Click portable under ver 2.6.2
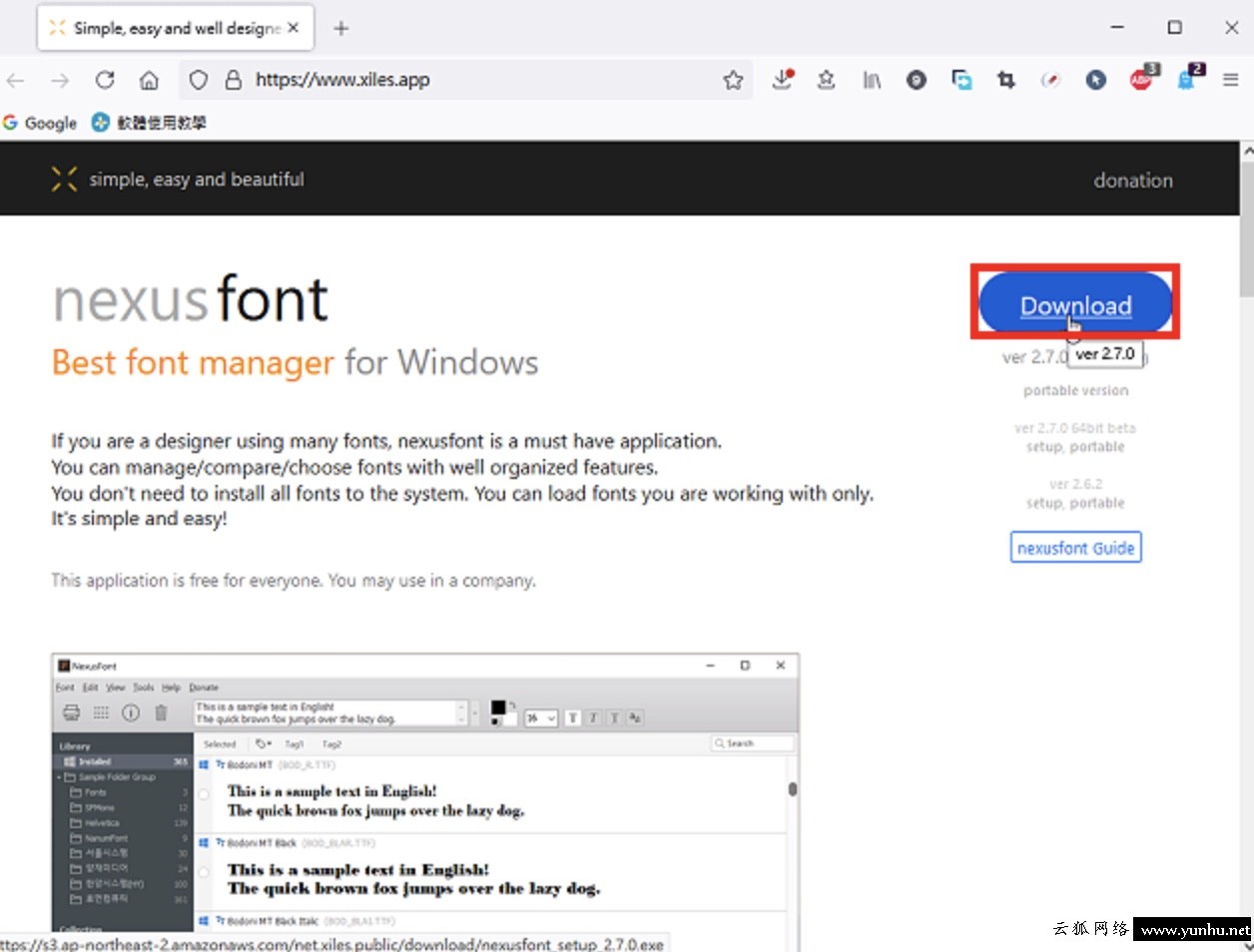This screenshot has height=952, width=1254. [1097, 503]
